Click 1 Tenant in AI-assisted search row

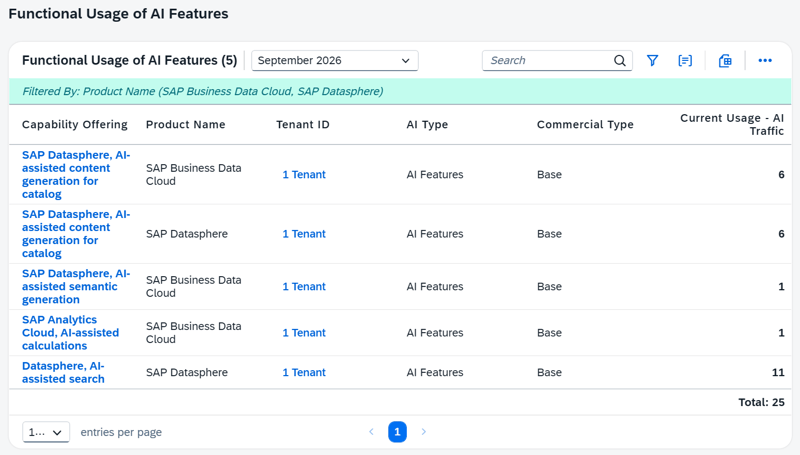point(304,372)
